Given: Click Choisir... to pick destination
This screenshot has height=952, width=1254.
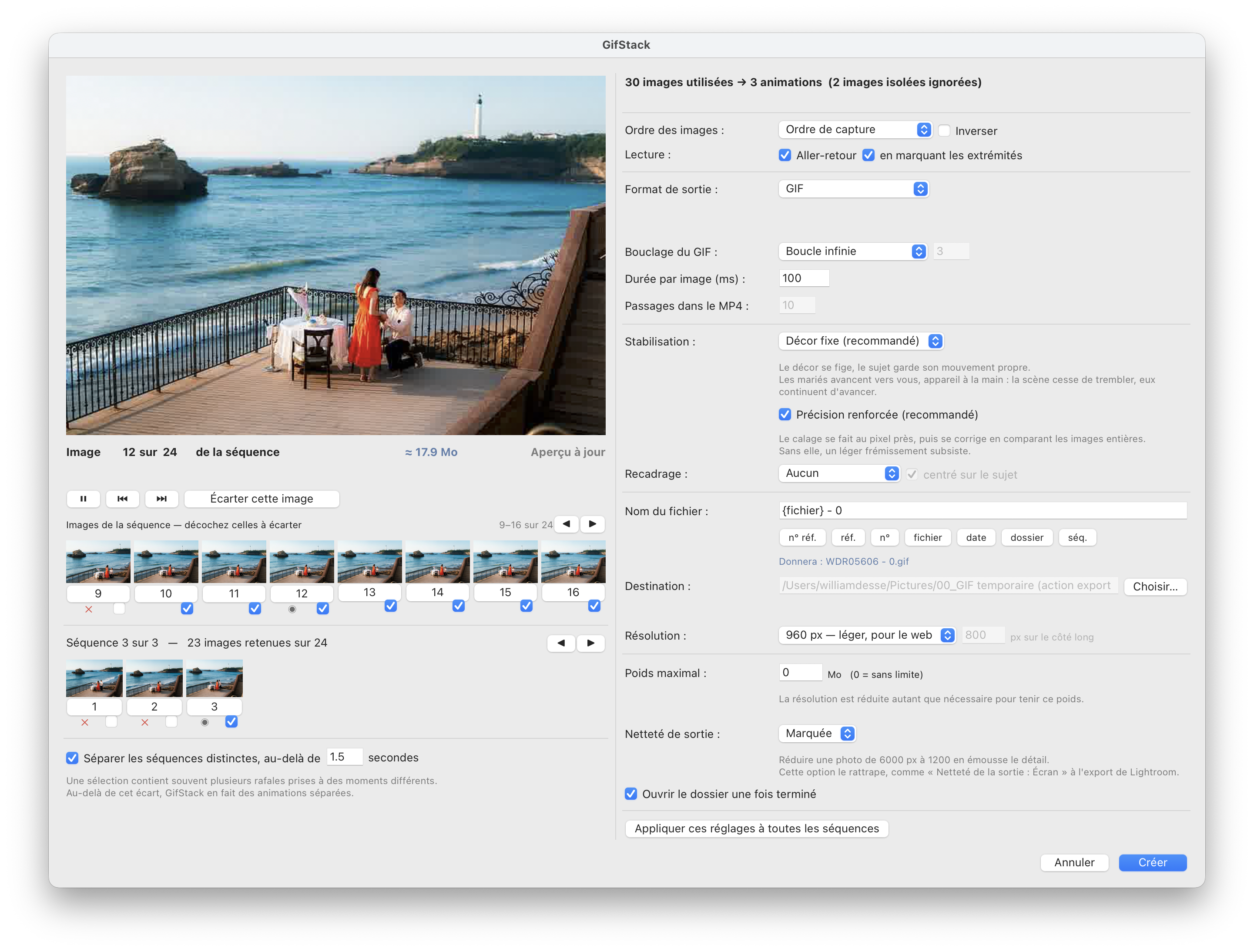Looking at the screenshot, I should tap(1155, 587).
